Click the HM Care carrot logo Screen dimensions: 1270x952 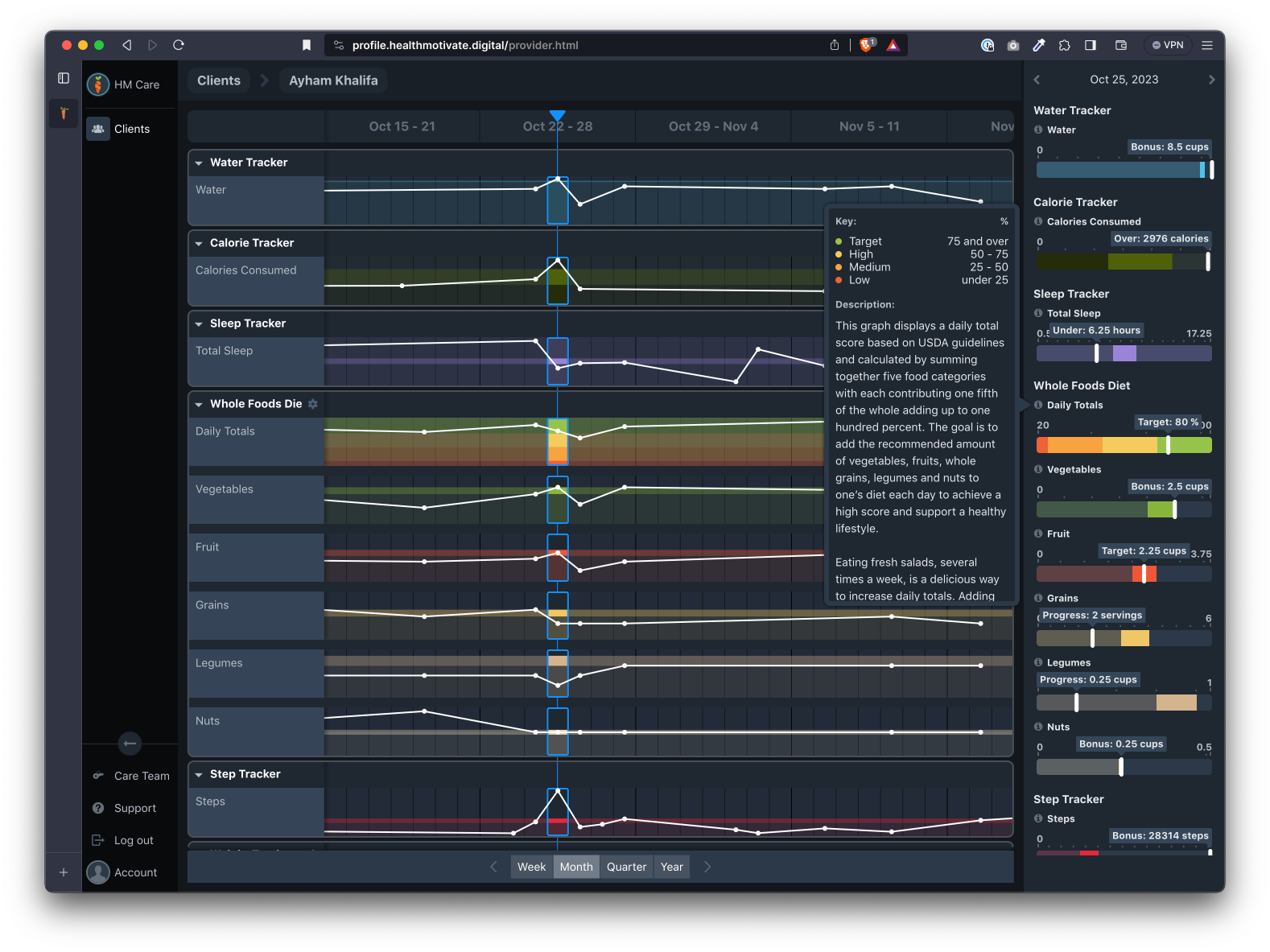click(x=98, y=84)
